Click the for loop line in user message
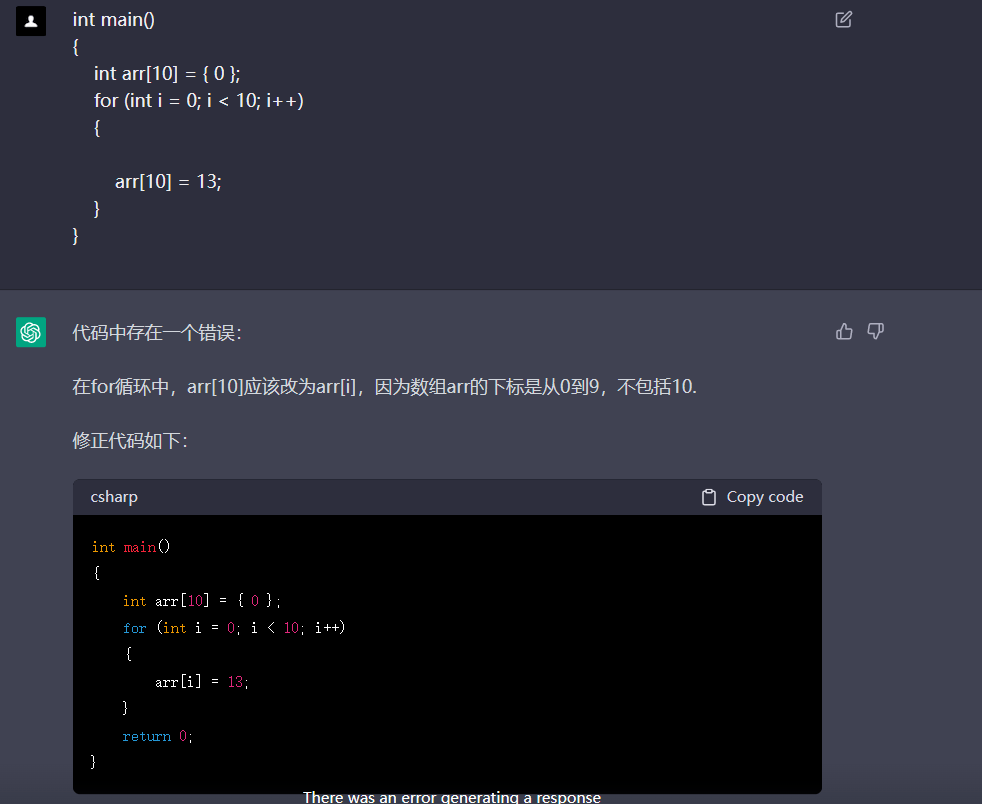Viewport: 982px width, 804px height. (x=198, y=101)
